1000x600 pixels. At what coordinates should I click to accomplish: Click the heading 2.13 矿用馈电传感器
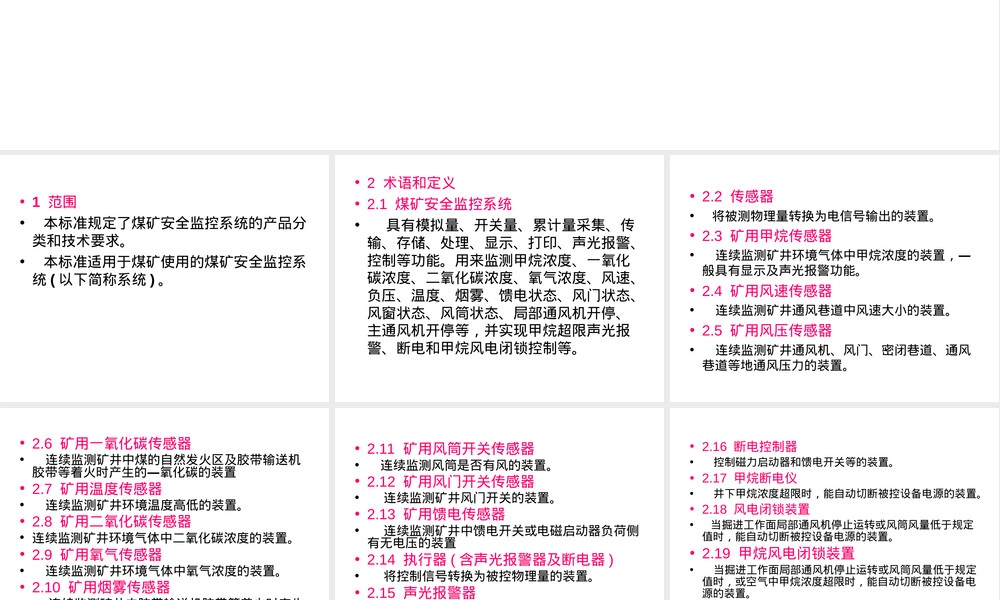point(436,514)
